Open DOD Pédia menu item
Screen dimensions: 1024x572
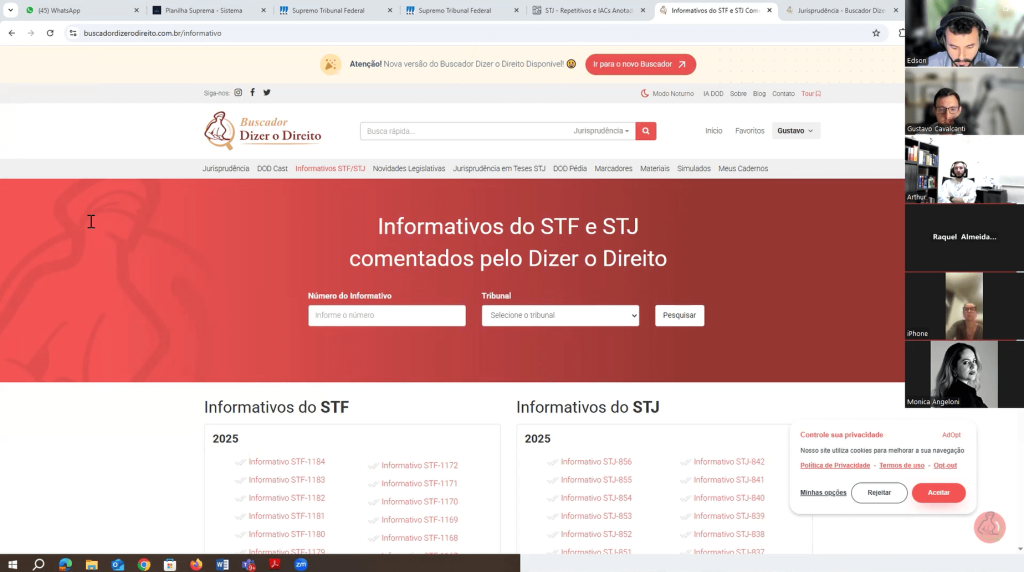click(570, 168)
